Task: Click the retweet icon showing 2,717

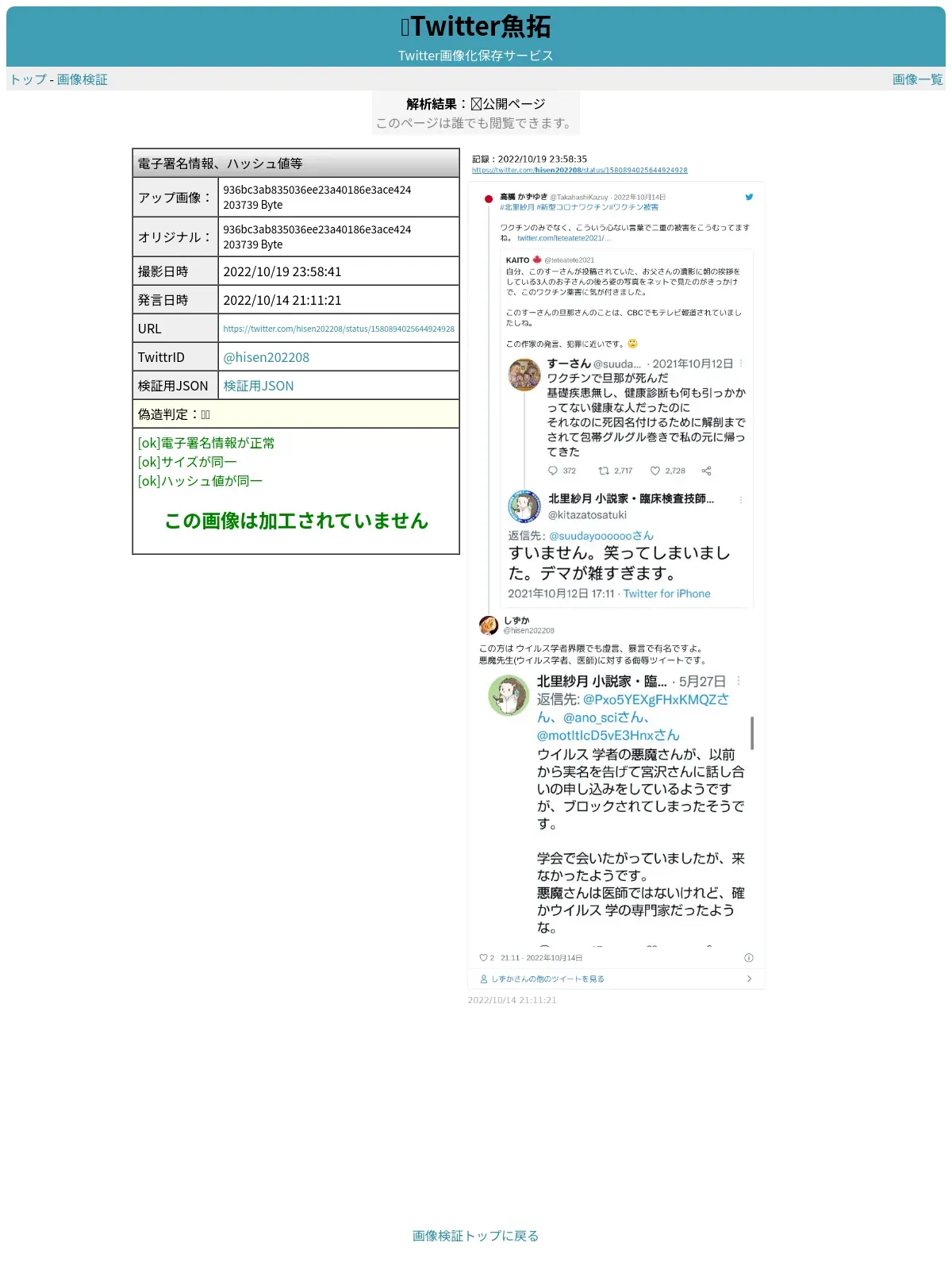Action: point(604,471)
